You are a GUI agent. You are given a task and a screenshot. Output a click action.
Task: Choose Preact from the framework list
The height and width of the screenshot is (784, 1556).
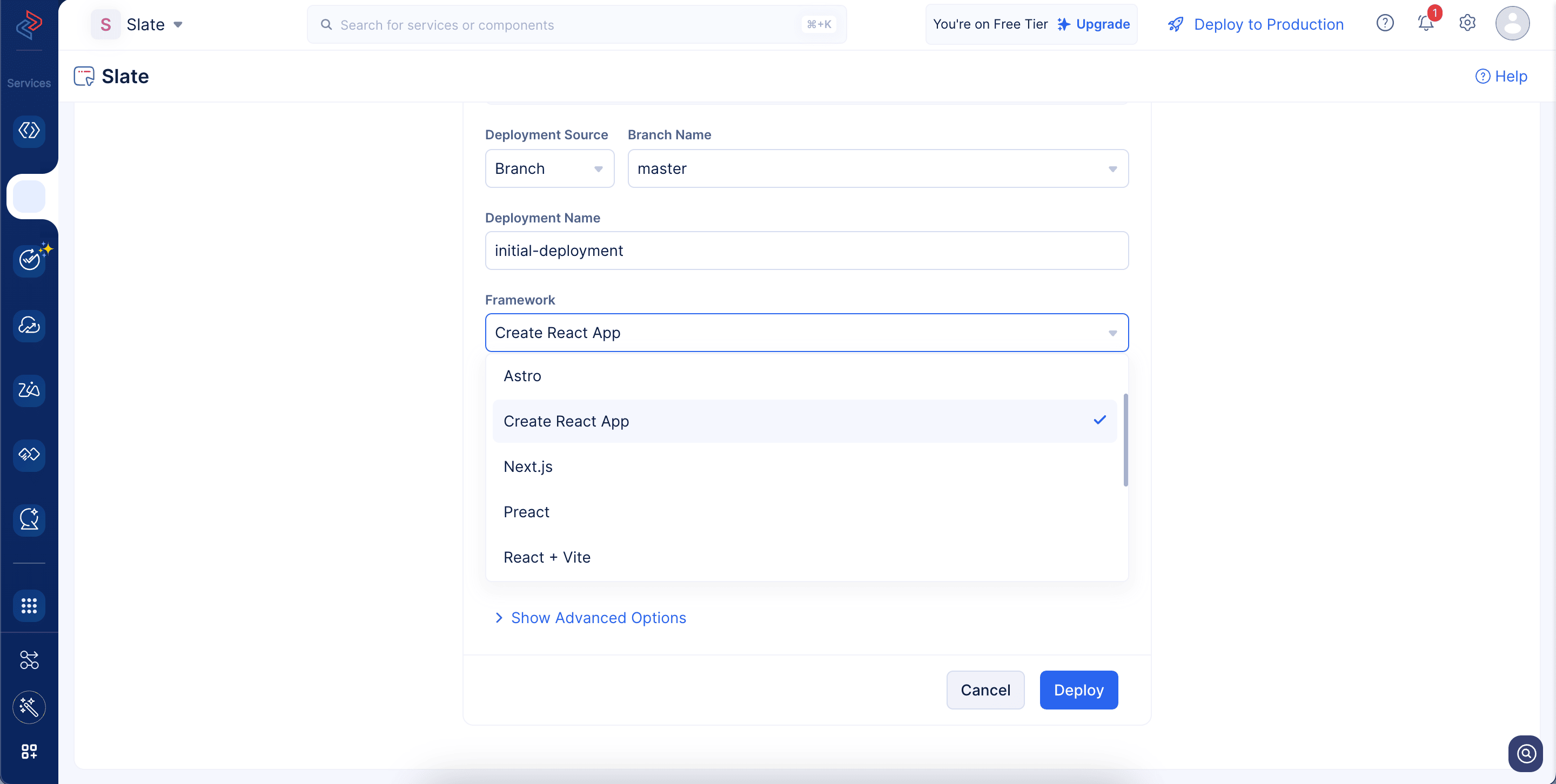click(x=804, y=512)
